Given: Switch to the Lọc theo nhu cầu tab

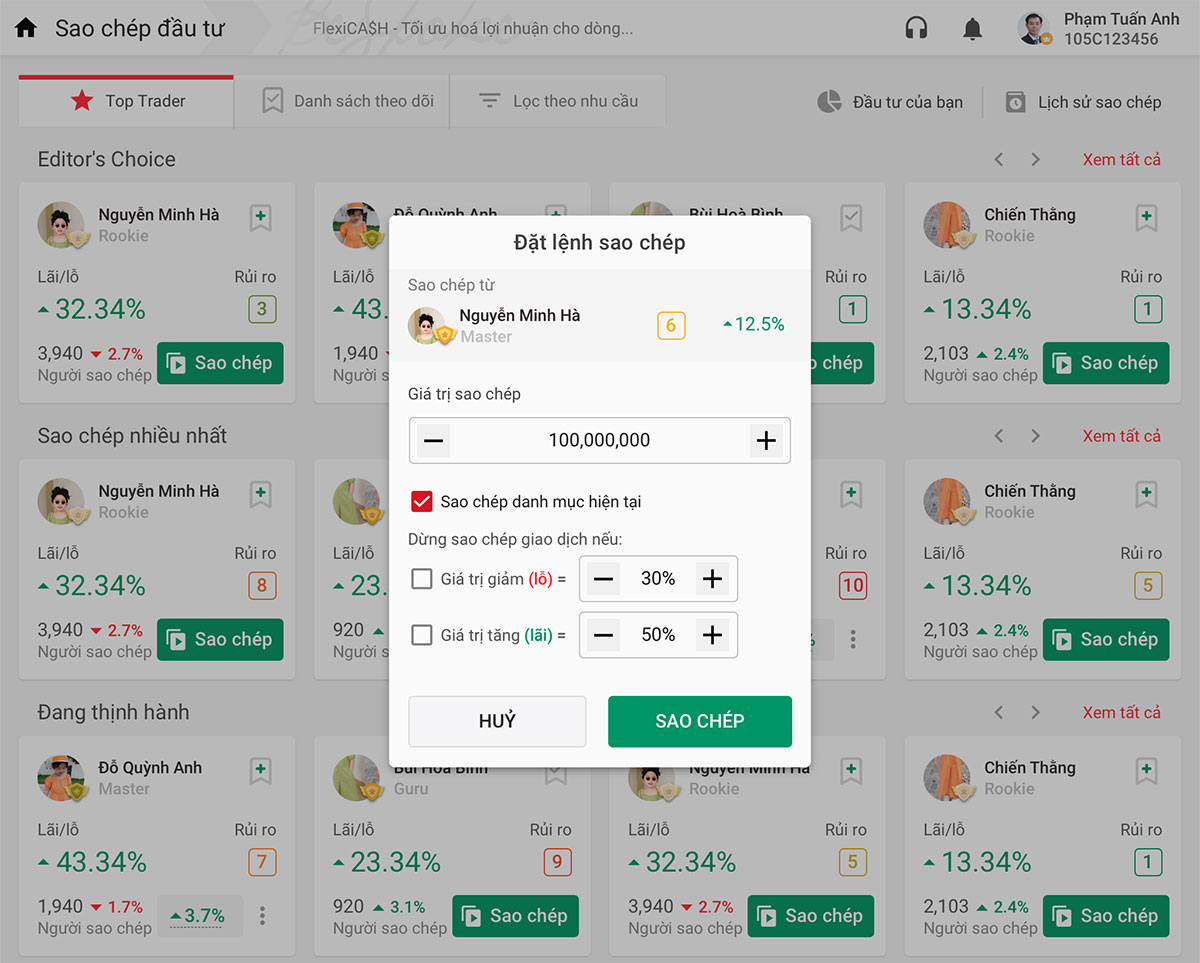Looking at the screenshot, I should (558, 101).
